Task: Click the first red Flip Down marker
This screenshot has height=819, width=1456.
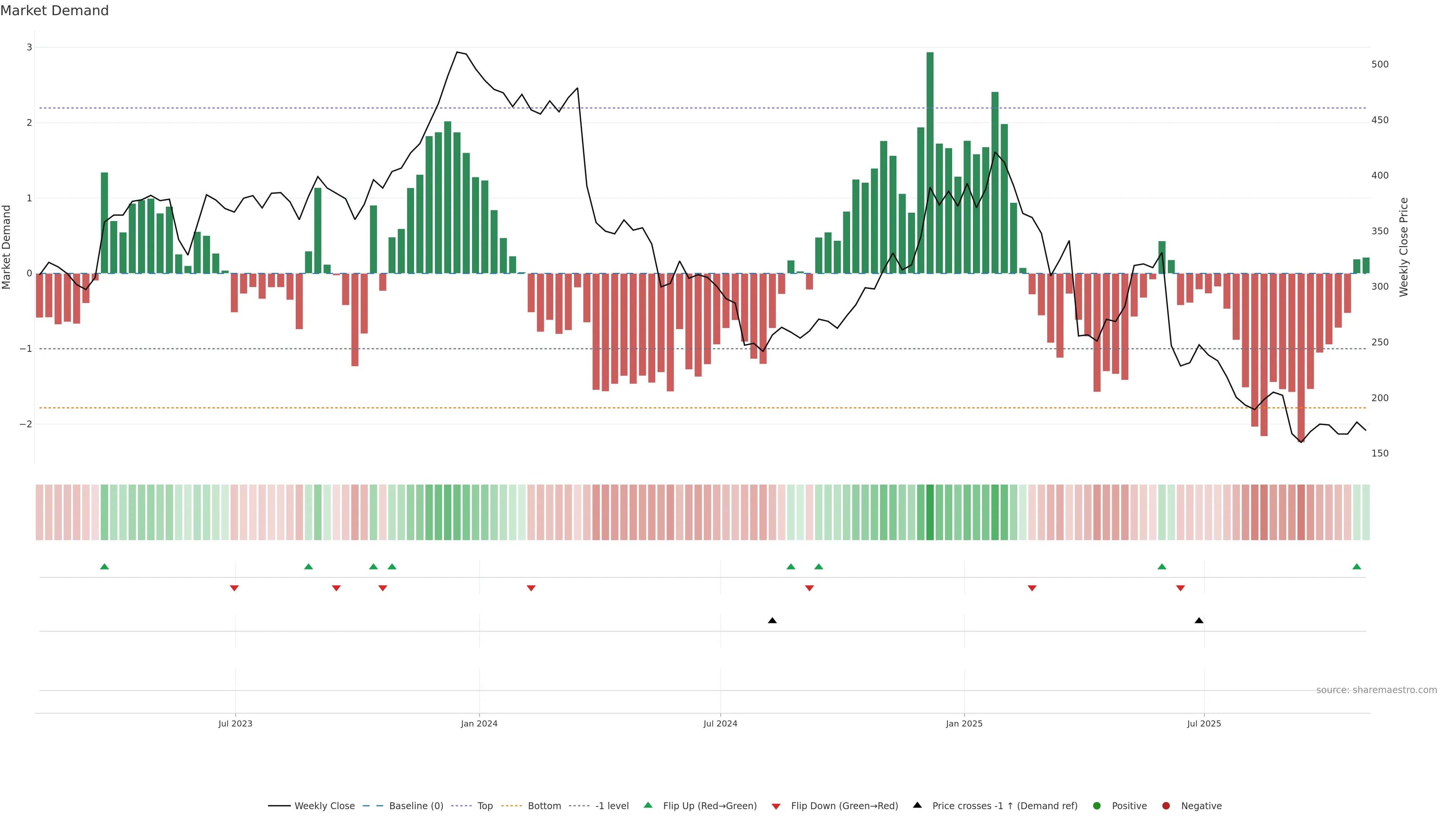Action: coord(235,588)
